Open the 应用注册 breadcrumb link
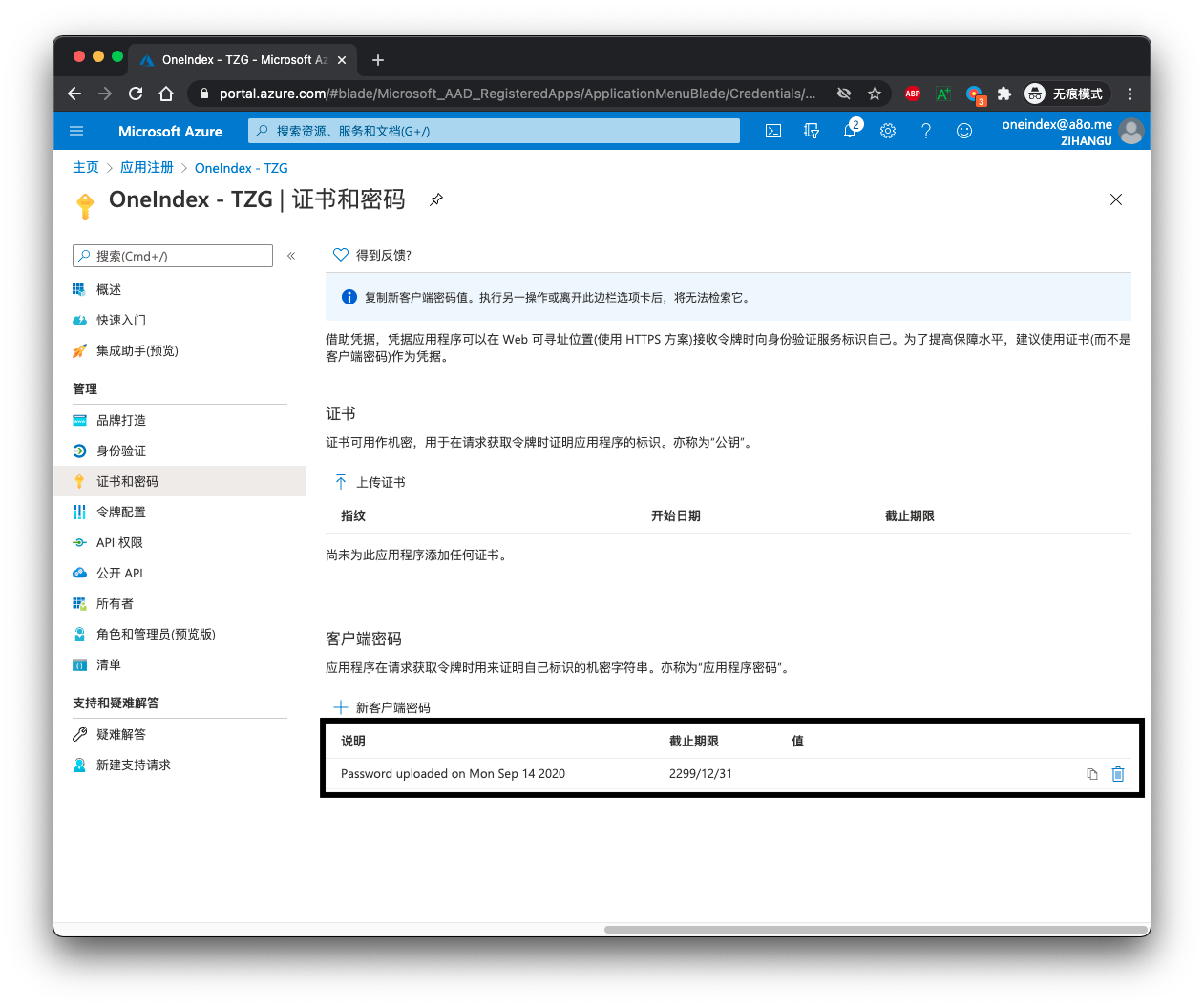Viewport: 1204px width, 1007px height. click(x=146, y=167)
